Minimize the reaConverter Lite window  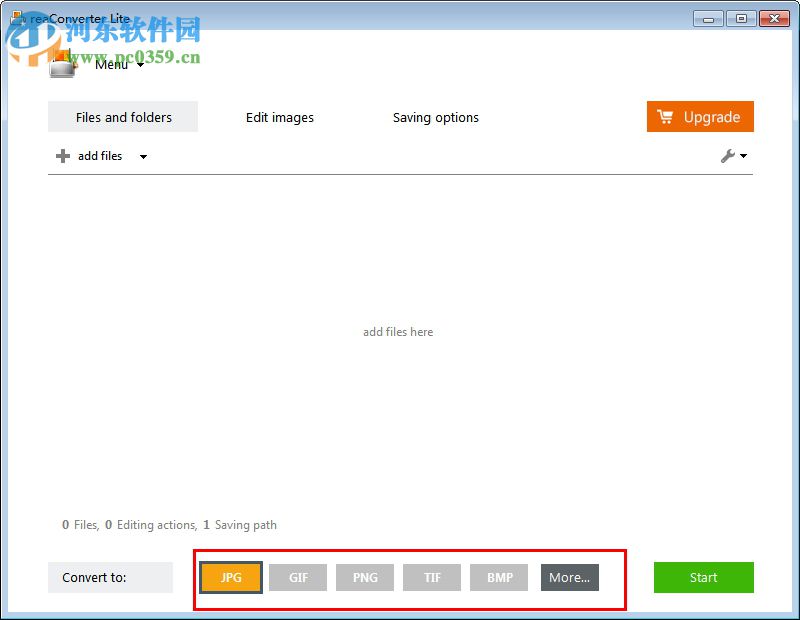click(708, 19)
